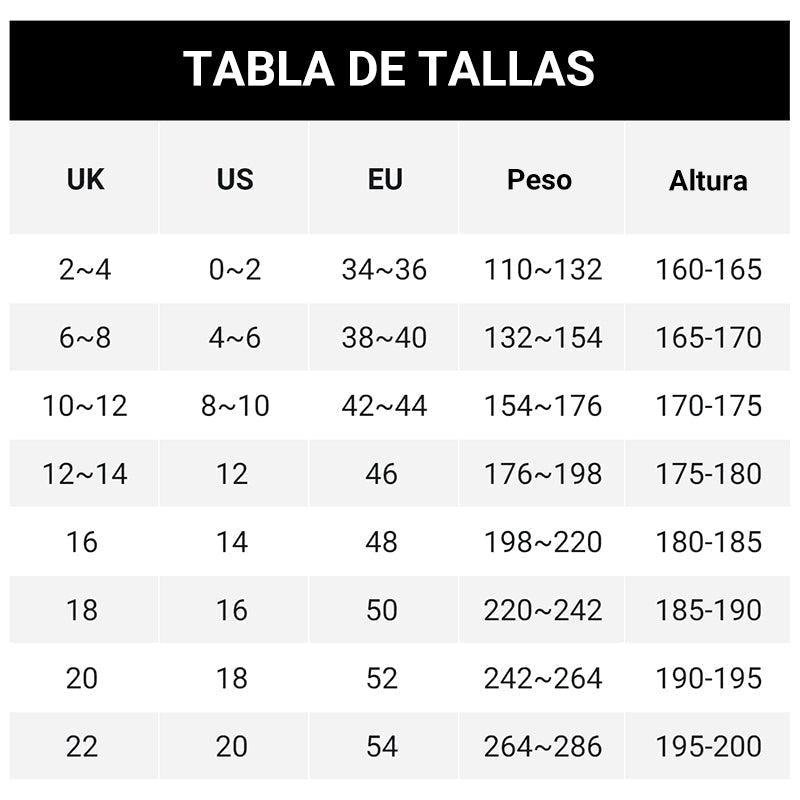The width and height of the screenshot is (800, 800).
Task: Select the UK size 12~14 cell
Action: pyautogui.click(x=85, y=474)
